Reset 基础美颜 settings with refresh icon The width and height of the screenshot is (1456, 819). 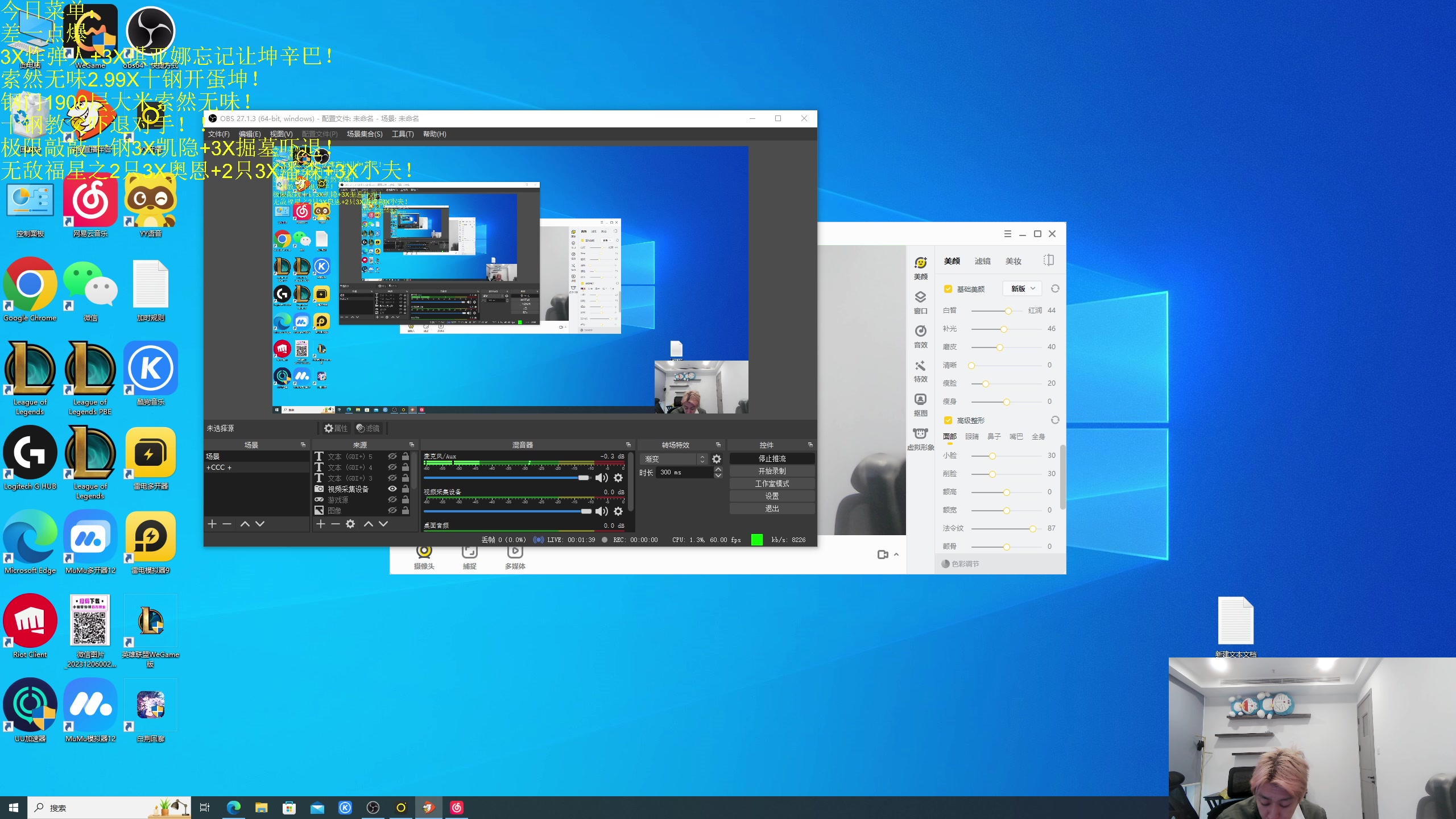1055,288
